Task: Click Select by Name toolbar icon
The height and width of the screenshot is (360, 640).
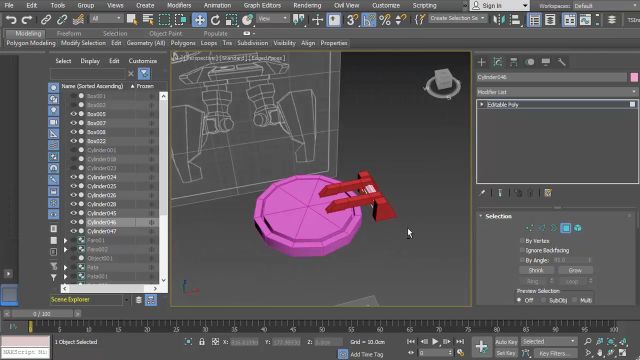Action: tap(148, 20)
